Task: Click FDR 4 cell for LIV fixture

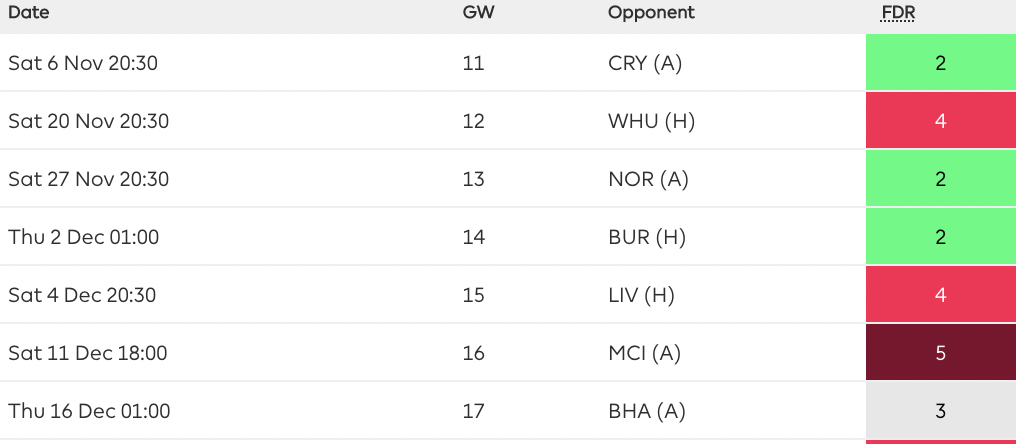Action: point(940,295)
